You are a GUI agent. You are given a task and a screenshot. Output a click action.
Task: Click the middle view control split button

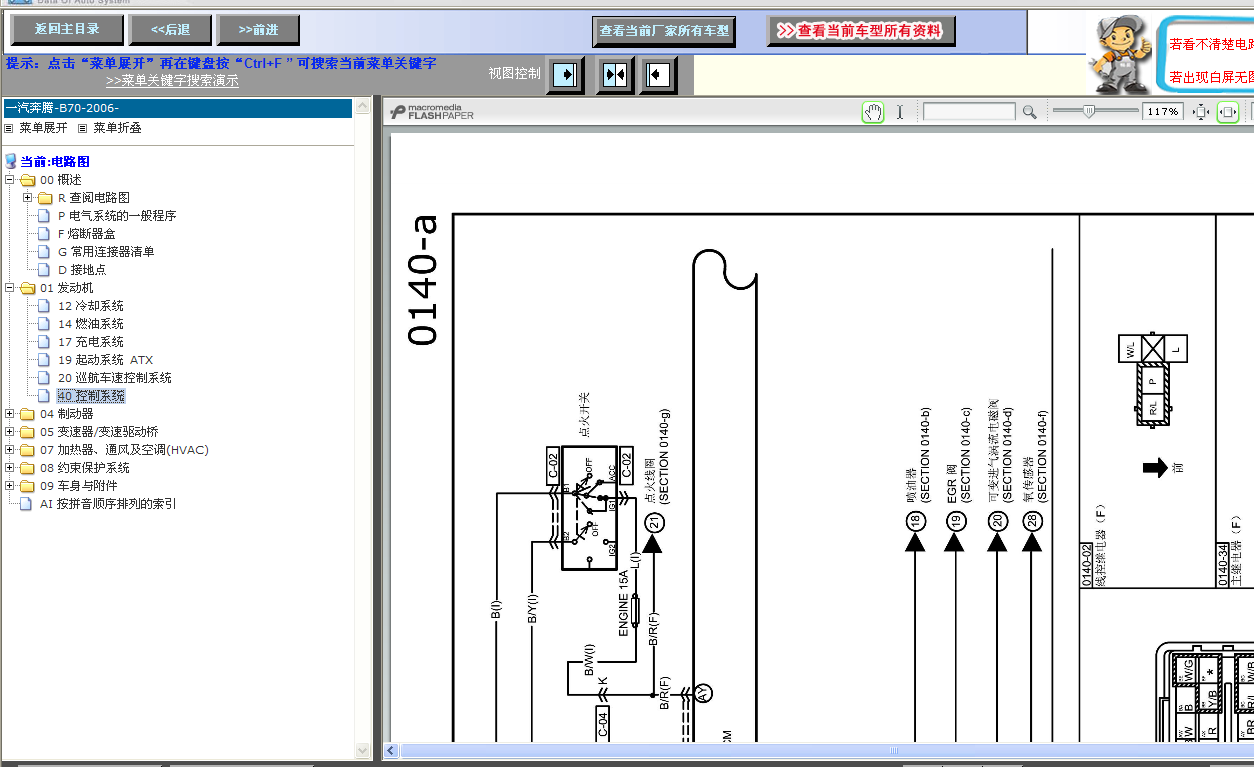click(x=615, y=75)
